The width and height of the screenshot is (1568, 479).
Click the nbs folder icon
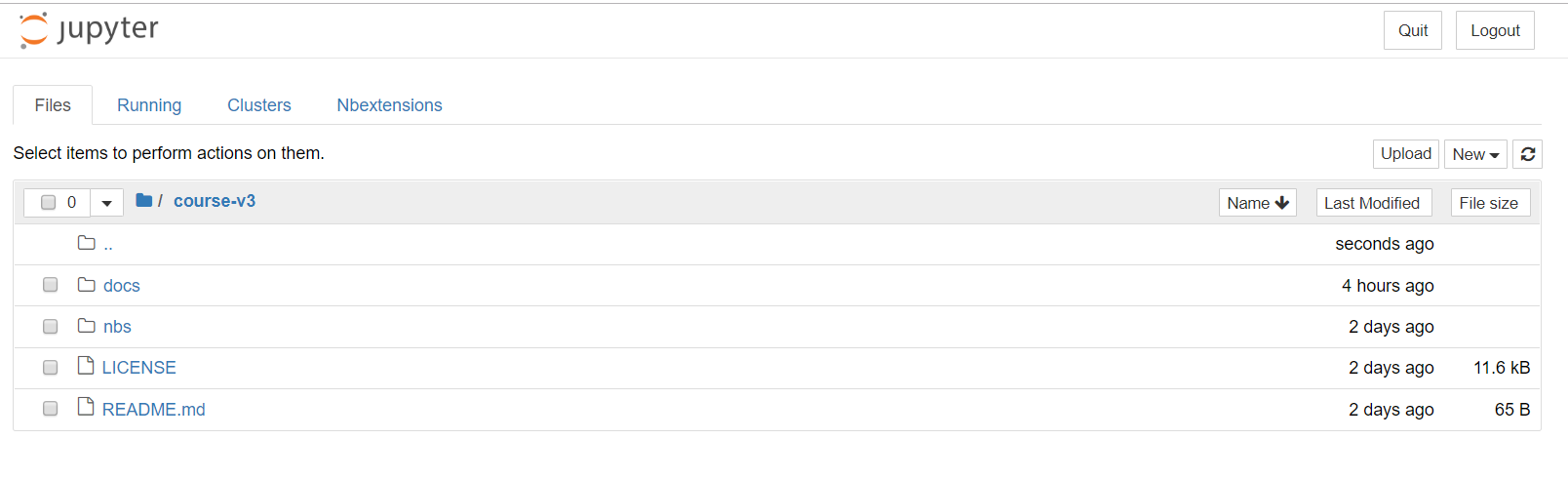(87, 326)
